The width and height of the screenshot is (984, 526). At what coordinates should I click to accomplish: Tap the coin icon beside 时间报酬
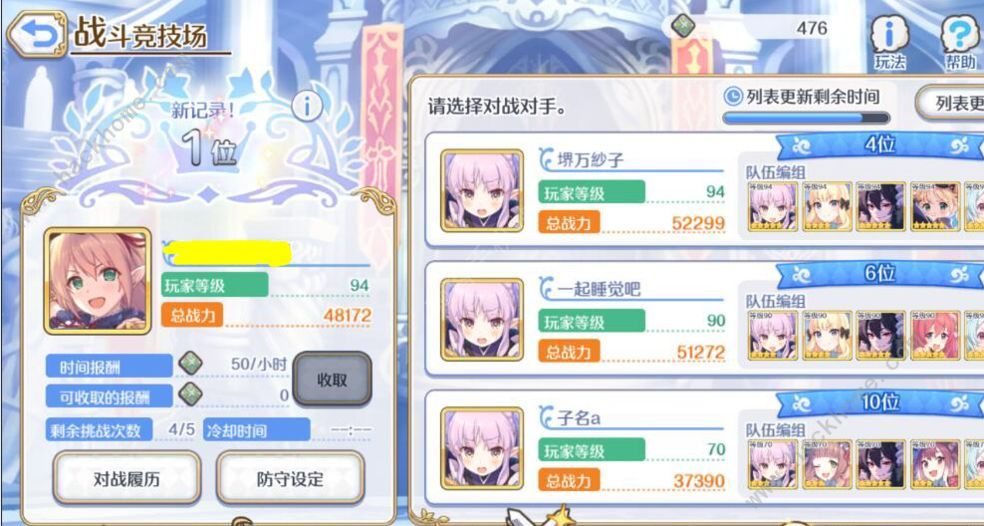pyautogui.click(x=190, y=363)
